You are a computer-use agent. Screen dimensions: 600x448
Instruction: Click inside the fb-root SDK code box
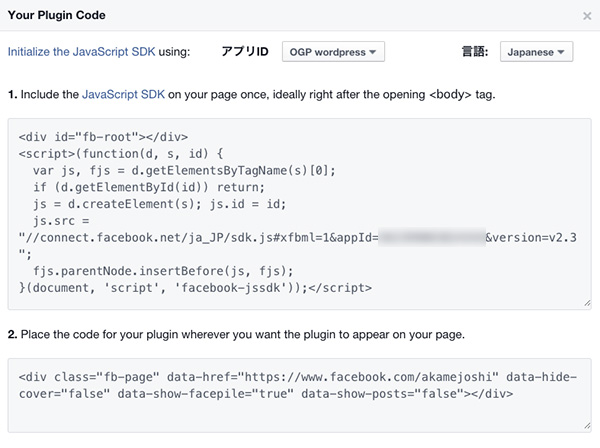tap(300, 214)
